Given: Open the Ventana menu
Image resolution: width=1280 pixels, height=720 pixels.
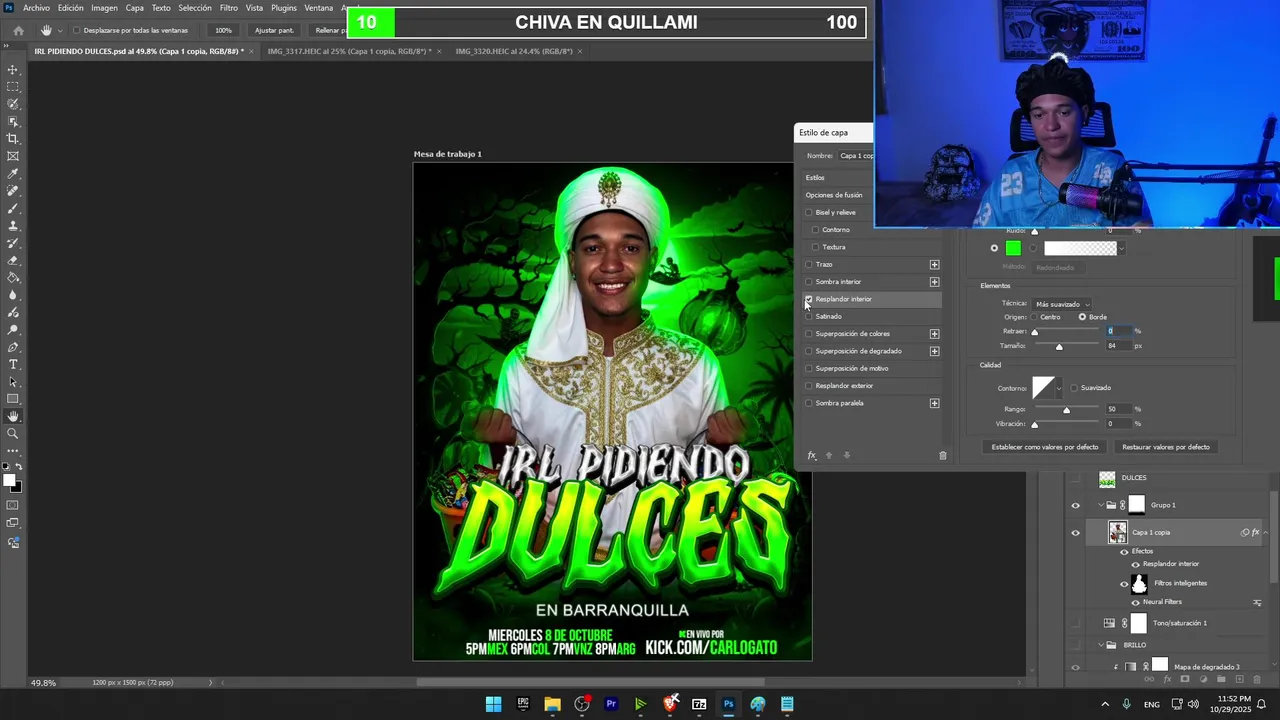Looking at the screenshot, I should tap(318, 8).
